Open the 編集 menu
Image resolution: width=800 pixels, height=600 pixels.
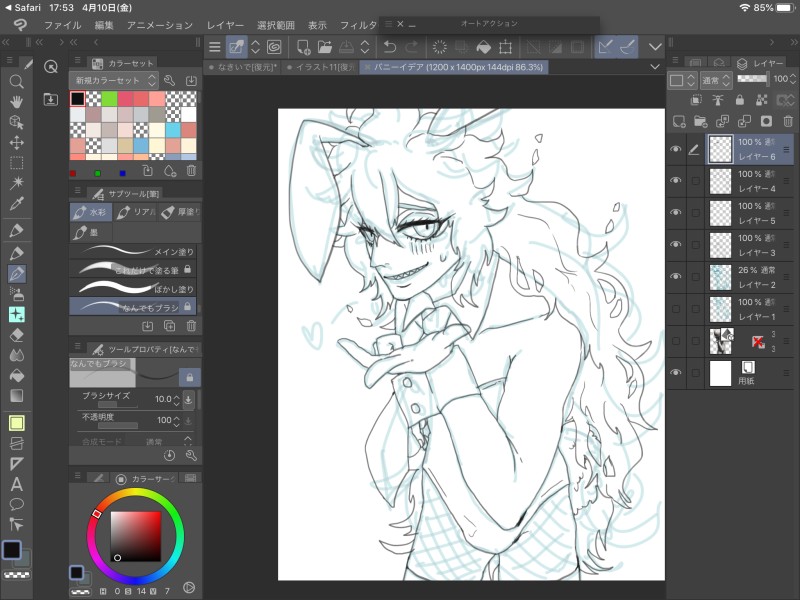tap(104, 25)
